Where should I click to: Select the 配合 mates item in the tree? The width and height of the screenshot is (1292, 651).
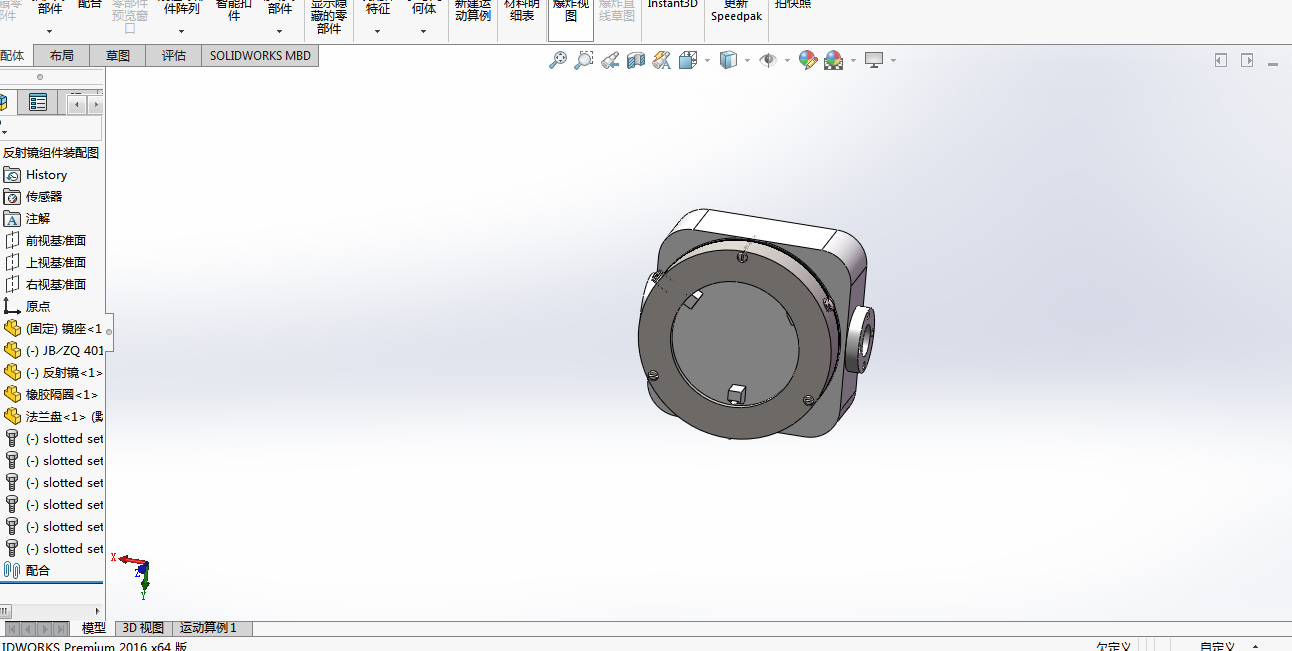click(x=38, y=570)
